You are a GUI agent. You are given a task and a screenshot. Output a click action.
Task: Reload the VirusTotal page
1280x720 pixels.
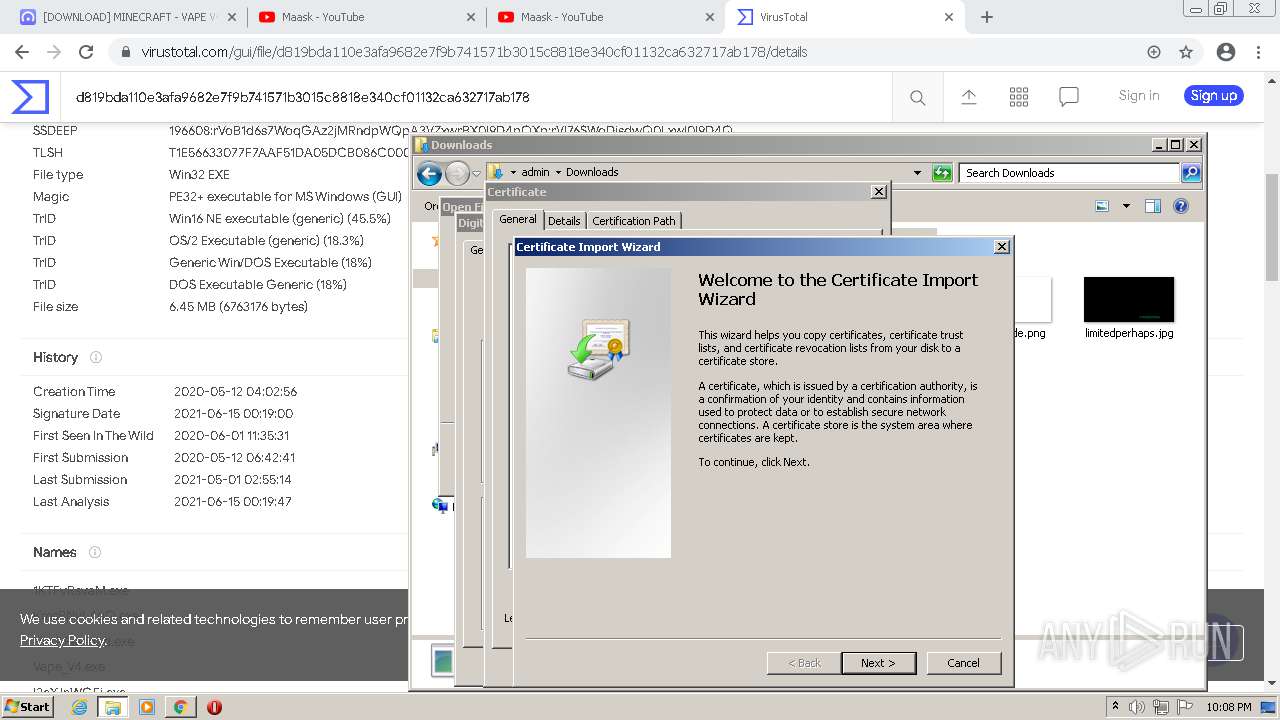click(x=86, y=52)
